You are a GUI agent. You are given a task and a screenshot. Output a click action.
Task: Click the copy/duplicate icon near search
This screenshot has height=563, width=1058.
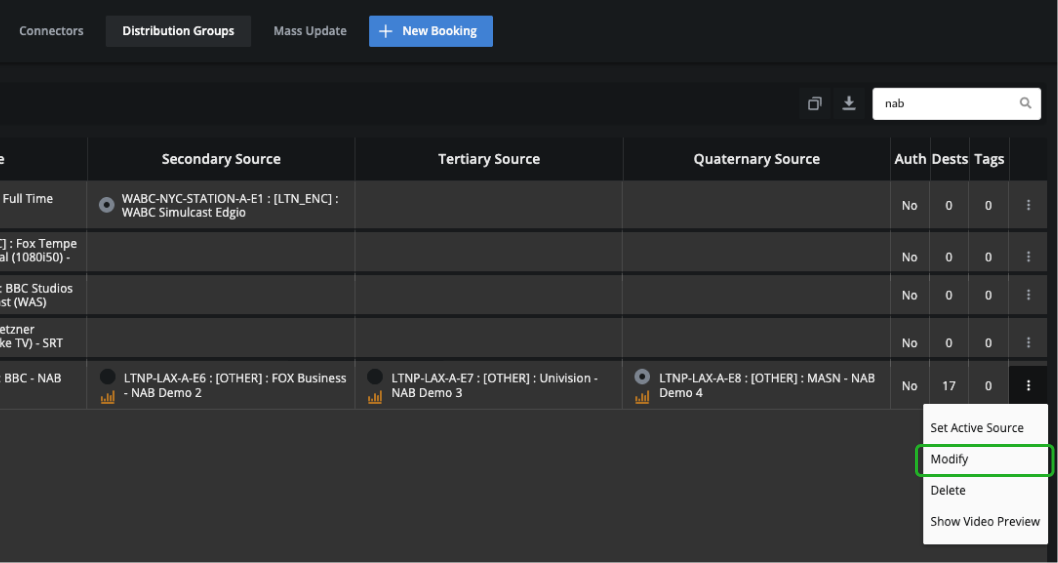pos(814,103)
